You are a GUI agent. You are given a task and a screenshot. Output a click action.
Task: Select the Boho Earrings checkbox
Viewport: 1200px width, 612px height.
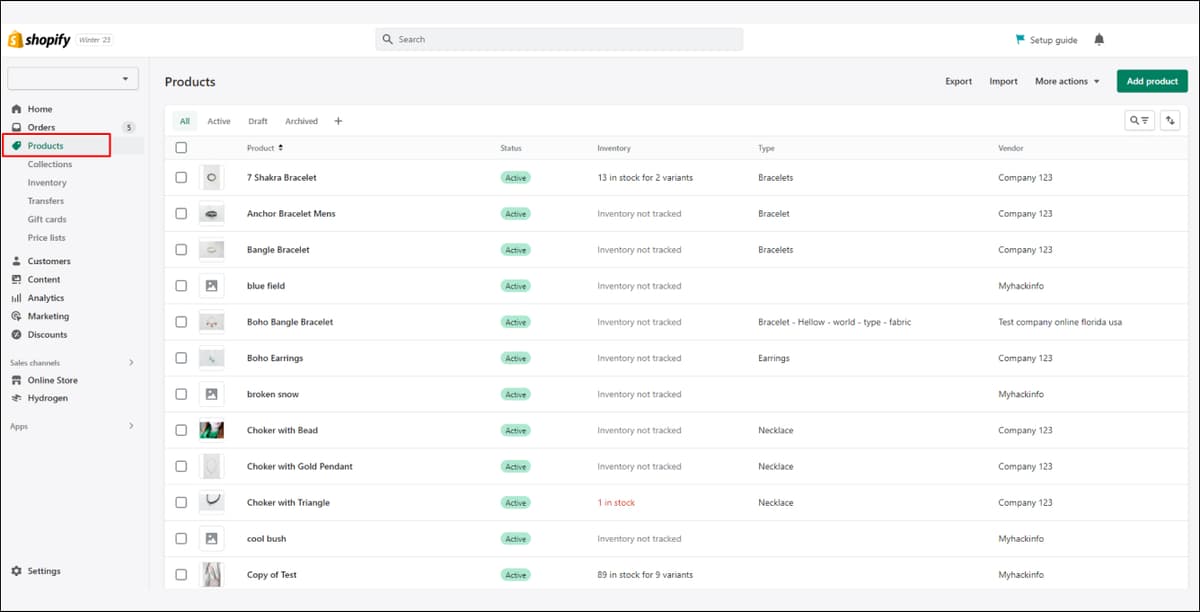pyautogui.click(x=181, y=358)
